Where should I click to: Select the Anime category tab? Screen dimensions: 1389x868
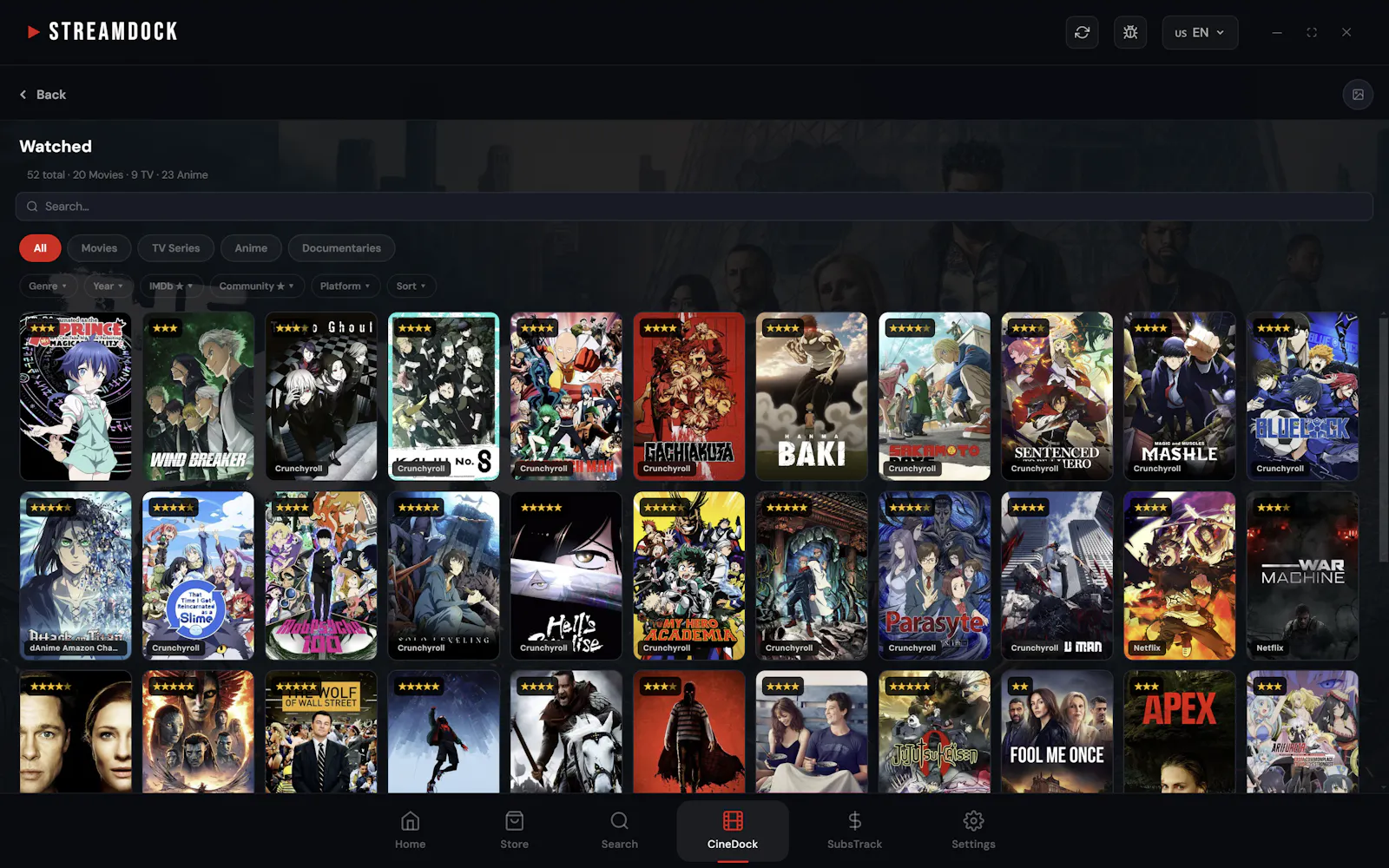click(251, 248)
